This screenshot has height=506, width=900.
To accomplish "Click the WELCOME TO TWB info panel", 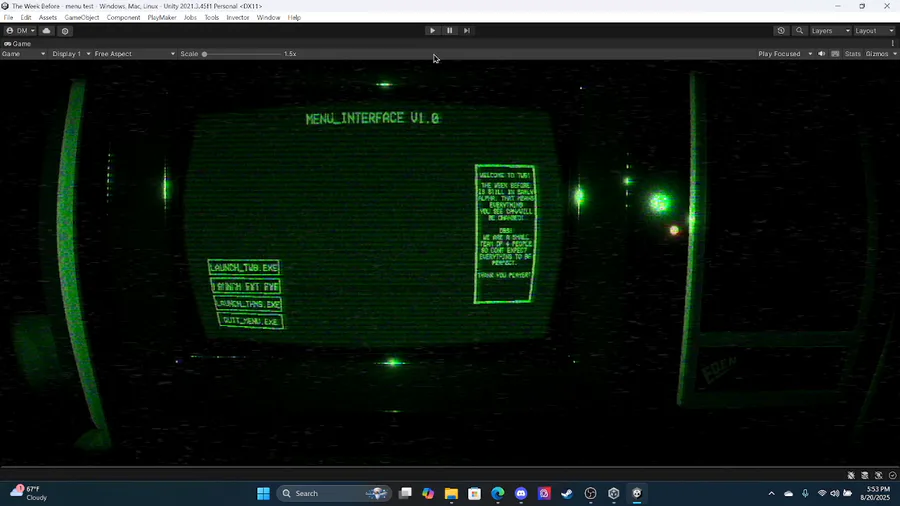I will 505,234.
